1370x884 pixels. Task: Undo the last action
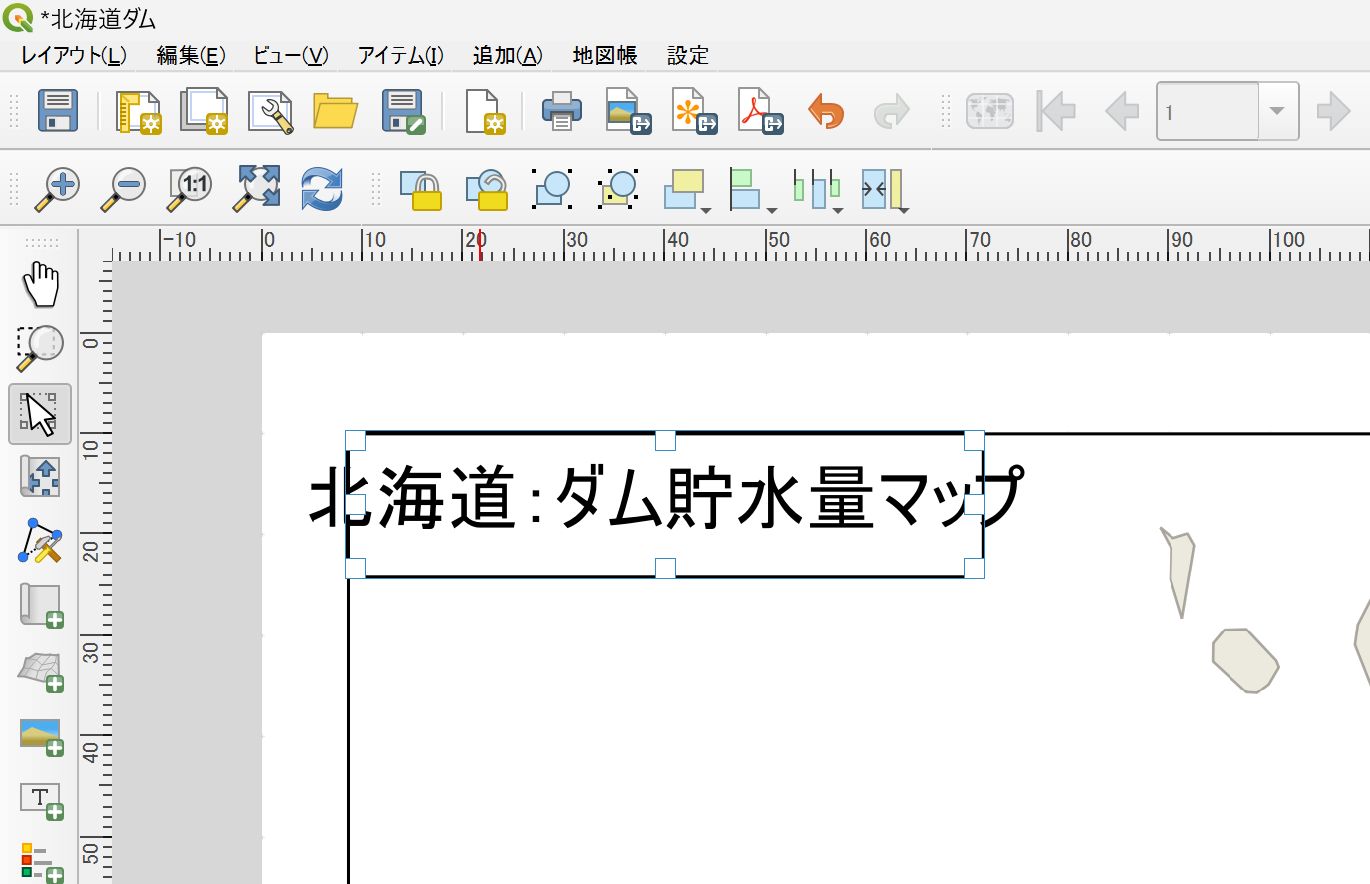826,111
